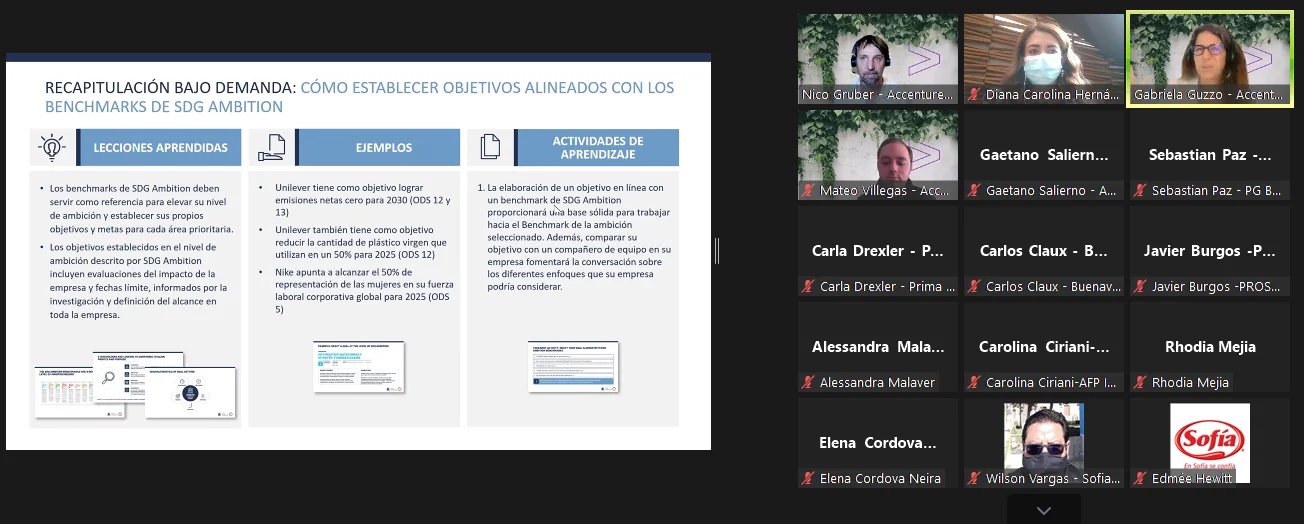The height and width of the screenshot is (524, 1304).
Task: Select the Lecciones Aprendidas header on slide
Action: pos(160,147)
